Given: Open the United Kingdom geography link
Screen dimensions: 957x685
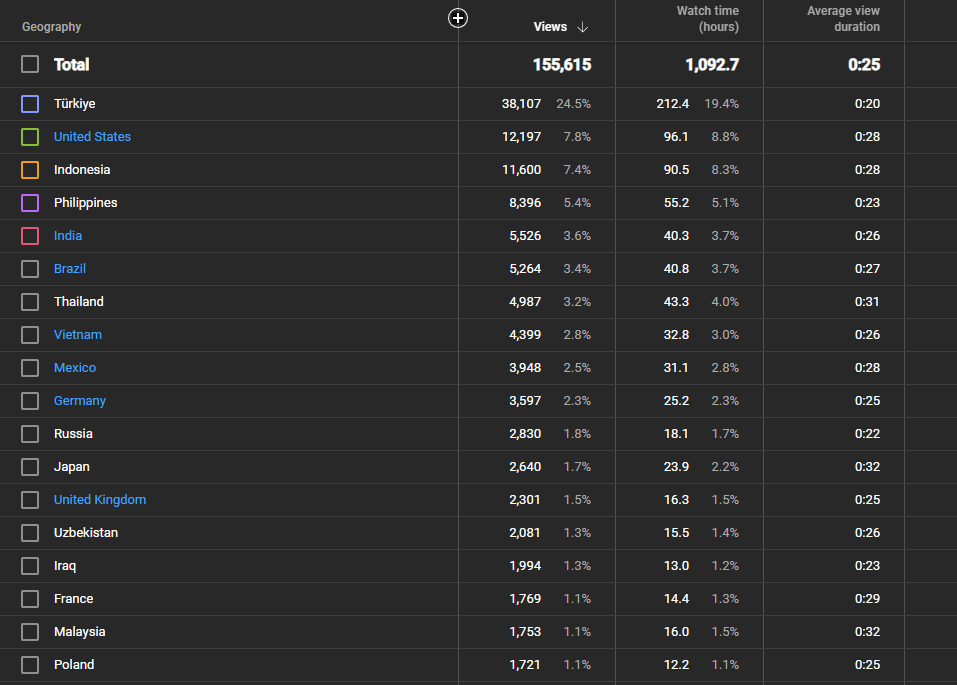Looking at the screenshot, I should [99, 499].
